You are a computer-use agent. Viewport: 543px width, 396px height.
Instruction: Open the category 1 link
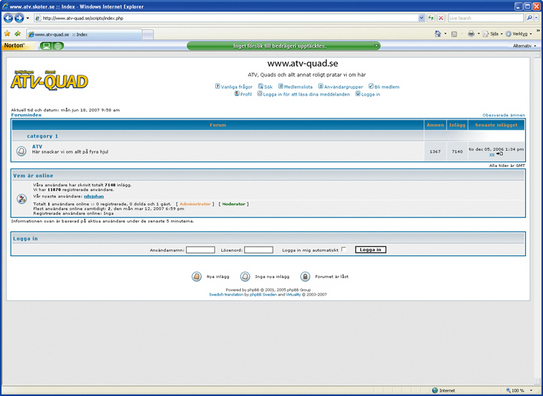tap(42, 136)
